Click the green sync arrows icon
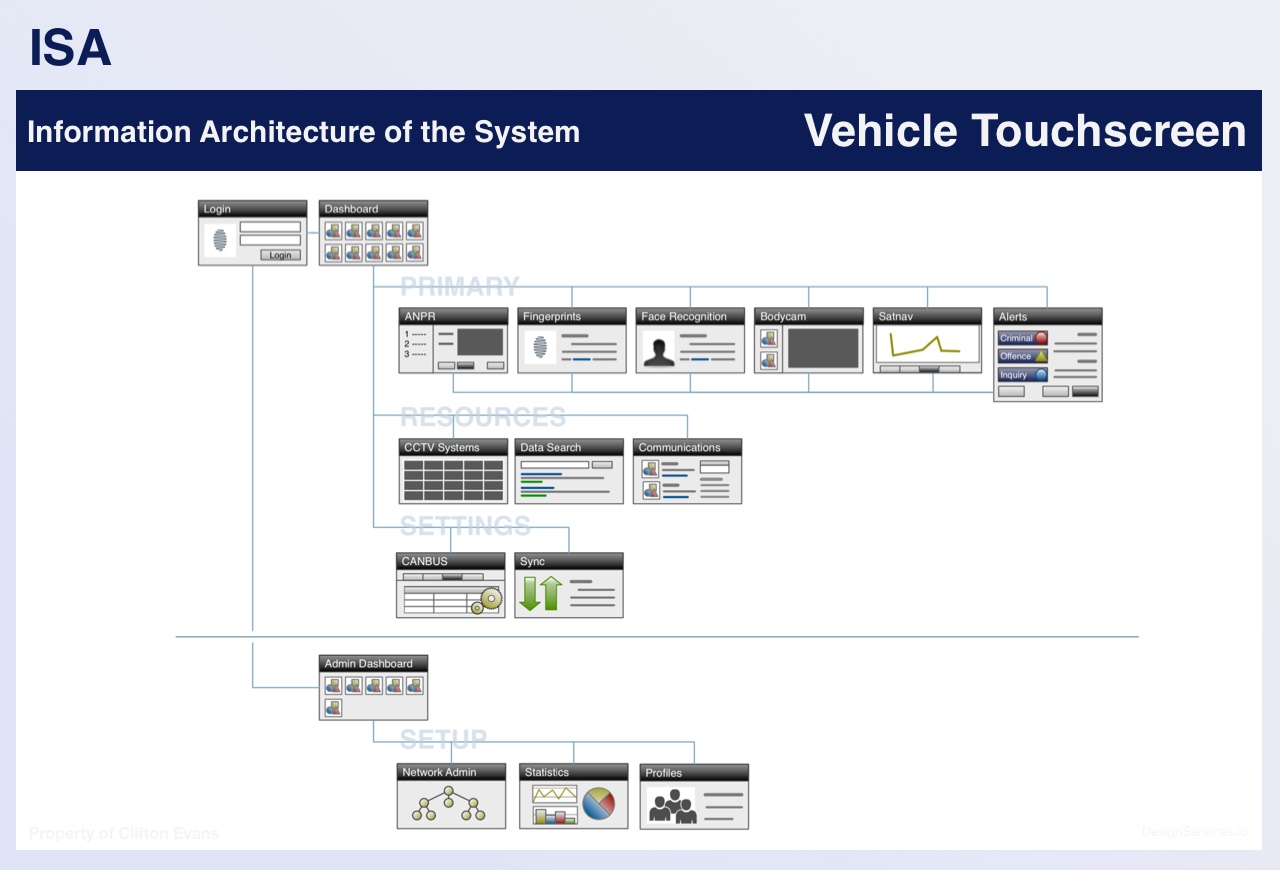Image resolution: width=1280 pixels, height=870 pixels. coord(541,594)
